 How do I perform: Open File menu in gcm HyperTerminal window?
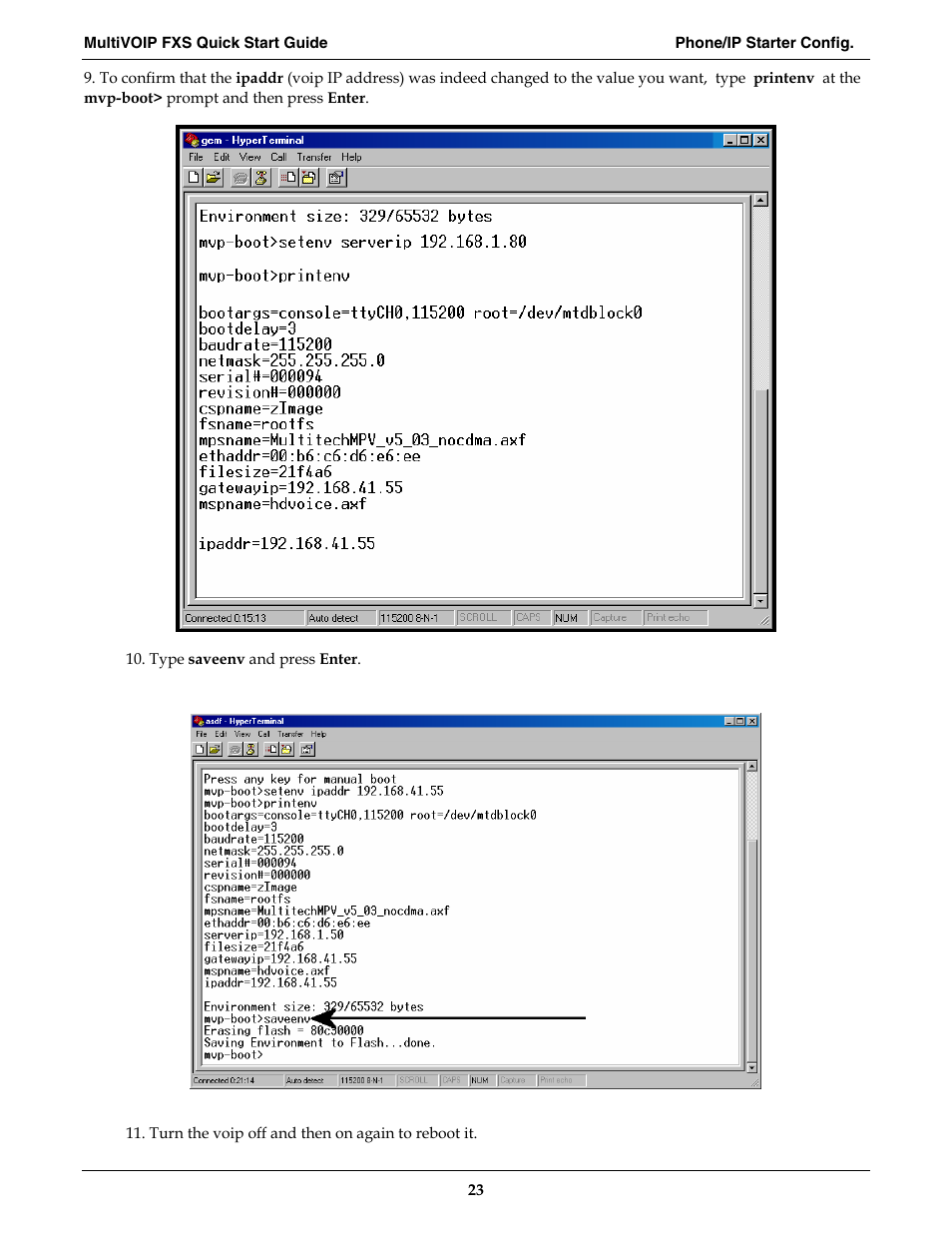pyautogui.click(x=196, y=157)
